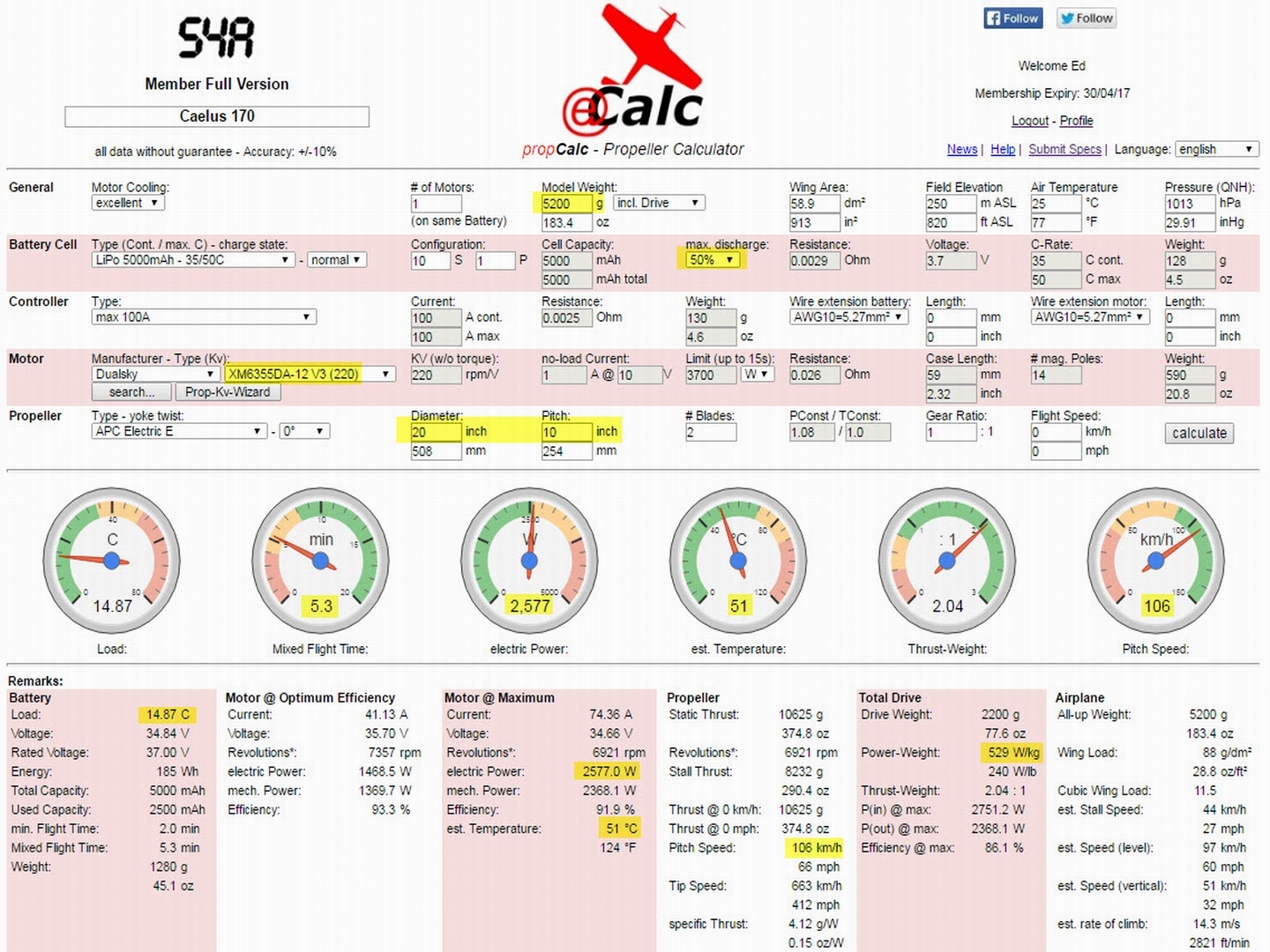This screenshot has height=952, width=1270.
Task: Click the electric Power gauge
Action: (529, 560)
